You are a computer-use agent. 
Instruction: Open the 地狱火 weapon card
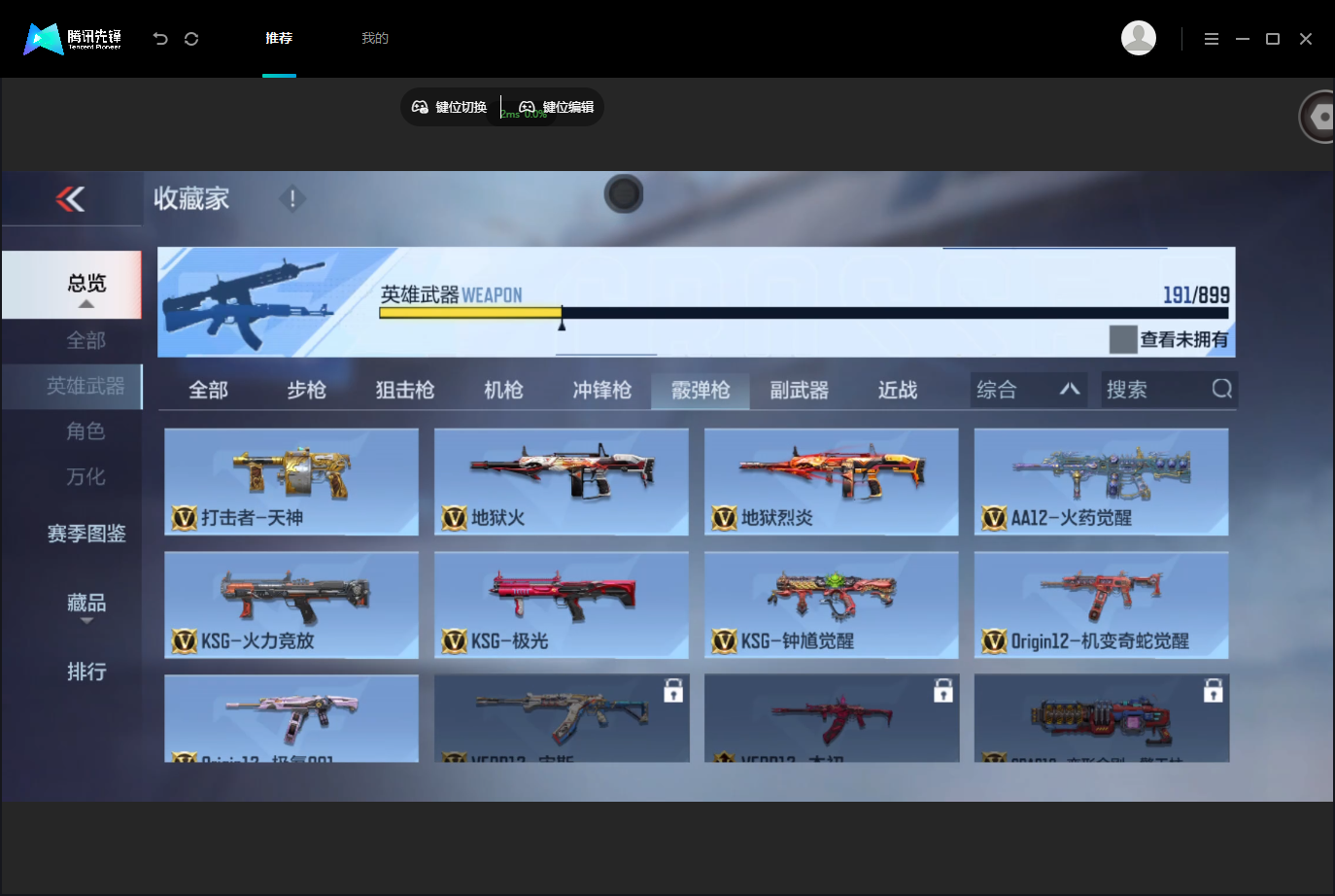point(562,482)
